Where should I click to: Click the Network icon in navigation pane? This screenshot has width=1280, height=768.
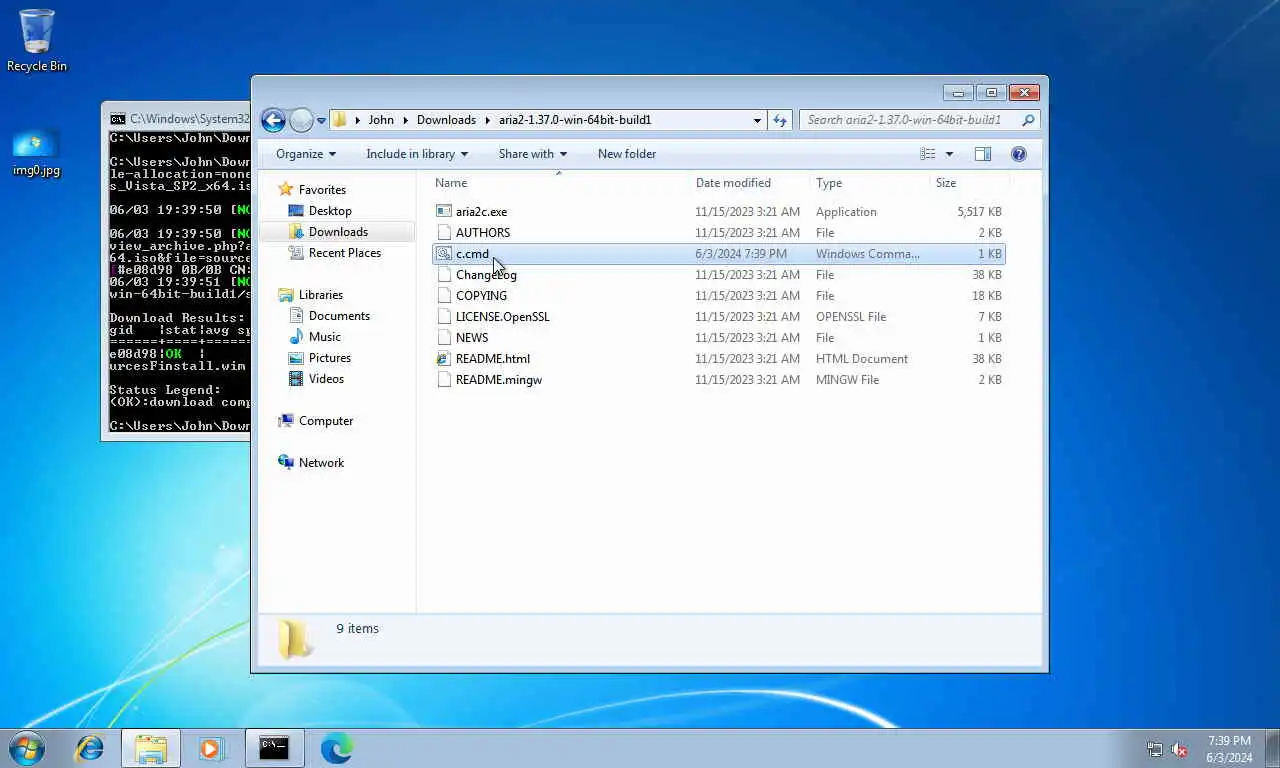[x=286, y=463]
